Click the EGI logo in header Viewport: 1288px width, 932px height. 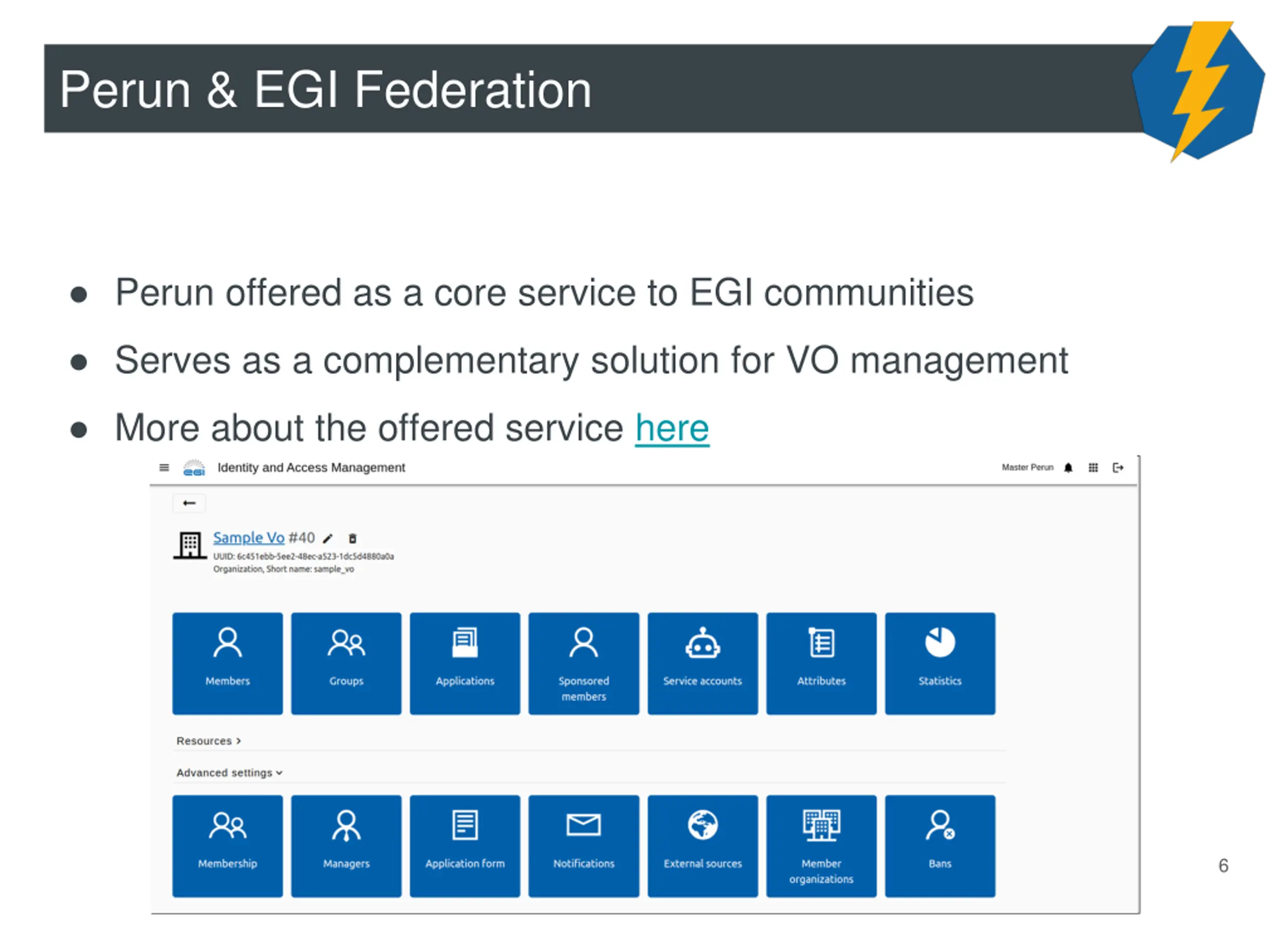[x=194, y=468]
